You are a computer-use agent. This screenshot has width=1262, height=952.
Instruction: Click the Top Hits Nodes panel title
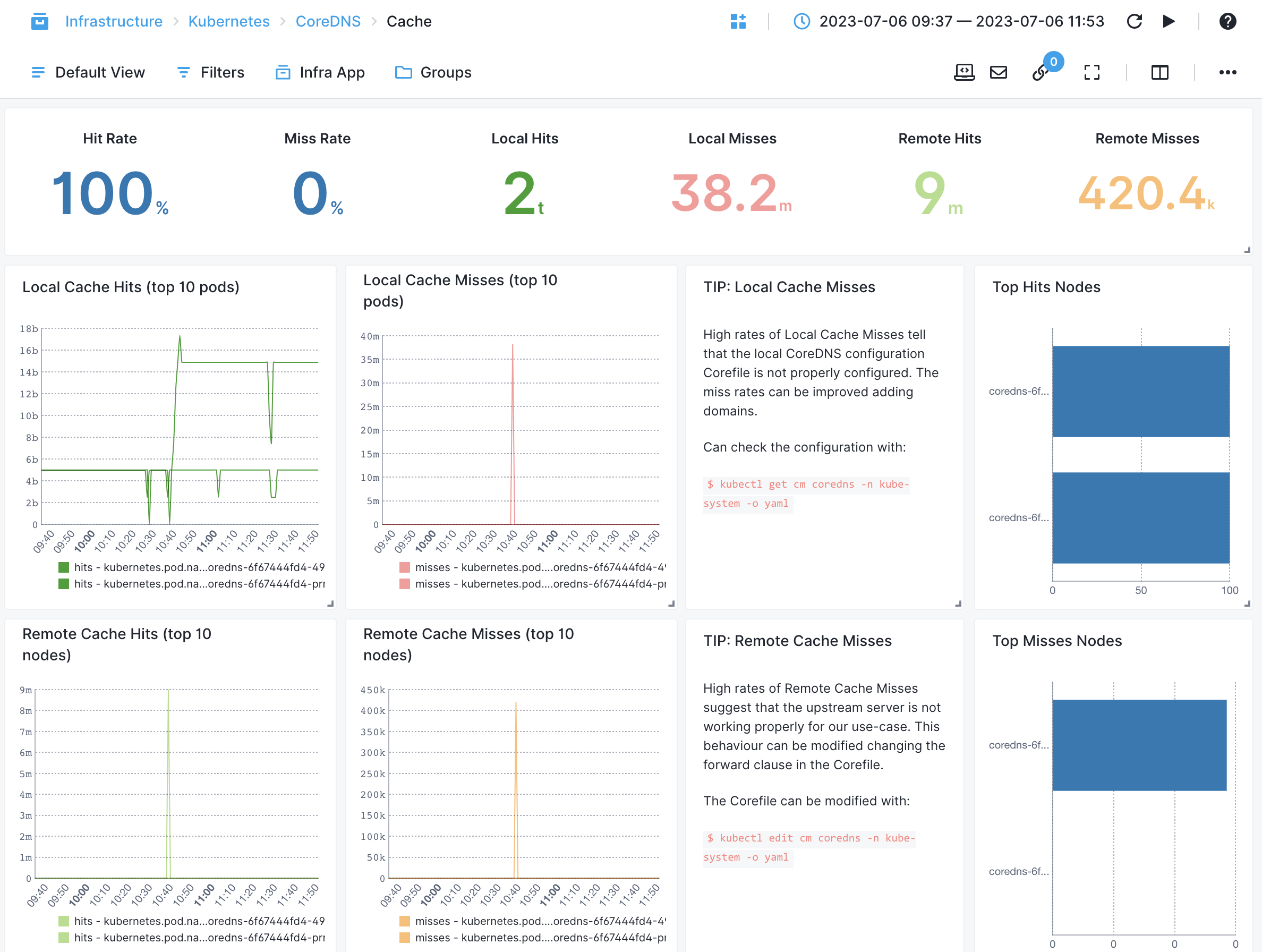pos(1046,287)
